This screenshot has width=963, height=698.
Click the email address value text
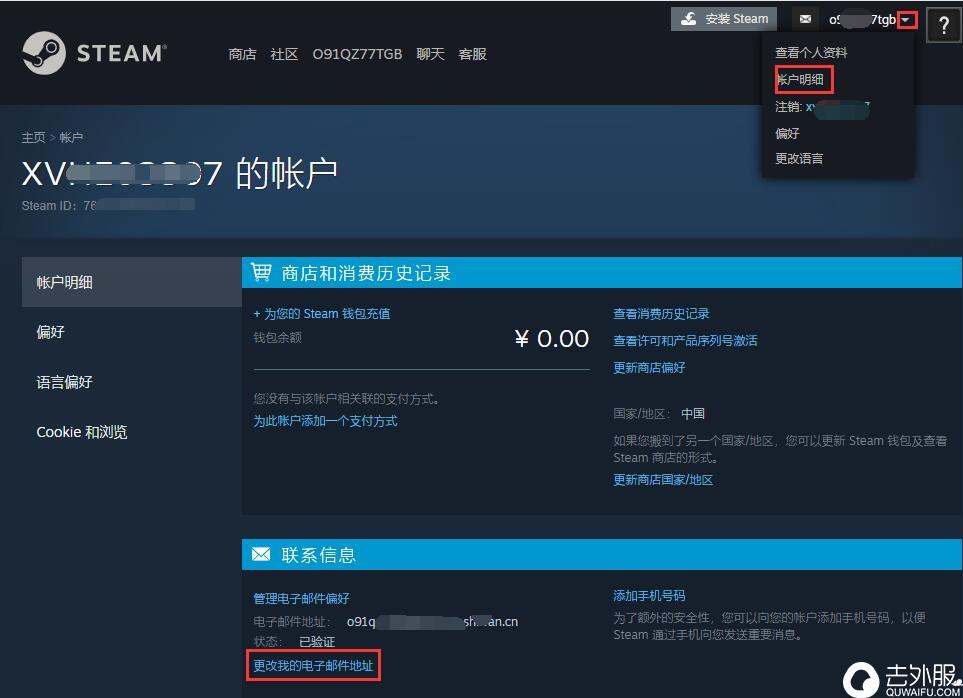click(x=432, y=622)
